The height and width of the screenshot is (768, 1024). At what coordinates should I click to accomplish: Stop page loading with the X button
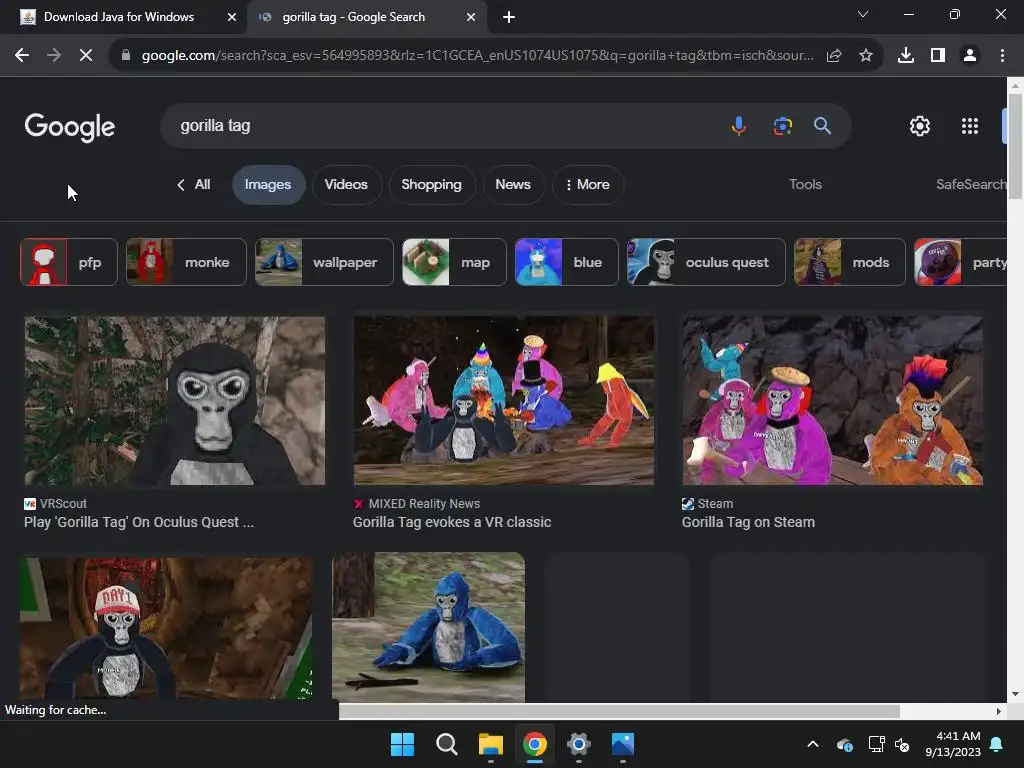(86, 56)
